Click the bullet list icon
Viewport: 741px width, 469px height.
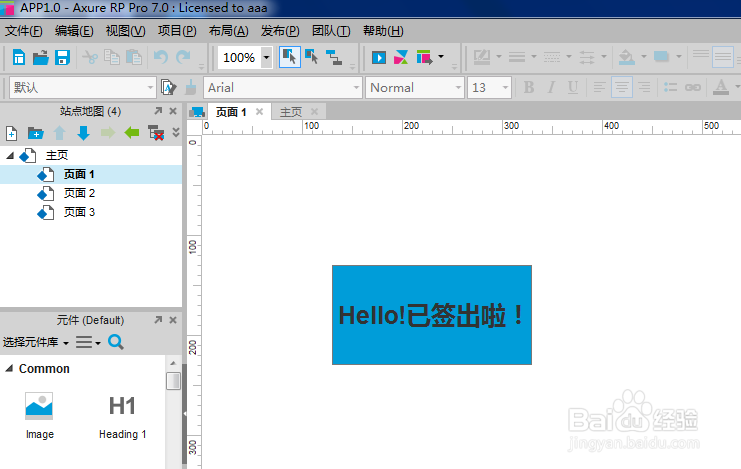click(x=670, y=87)
